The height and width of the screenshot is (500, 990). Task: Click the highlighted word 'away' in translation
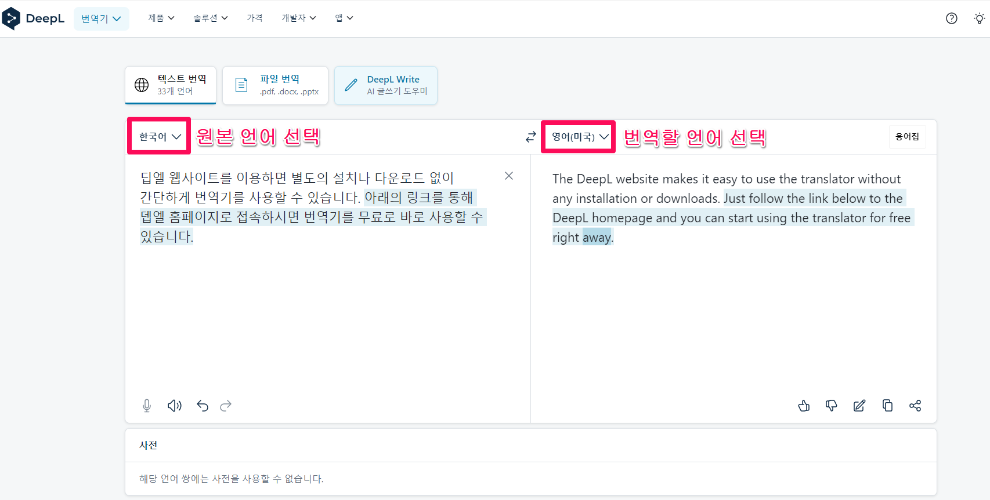597,239
